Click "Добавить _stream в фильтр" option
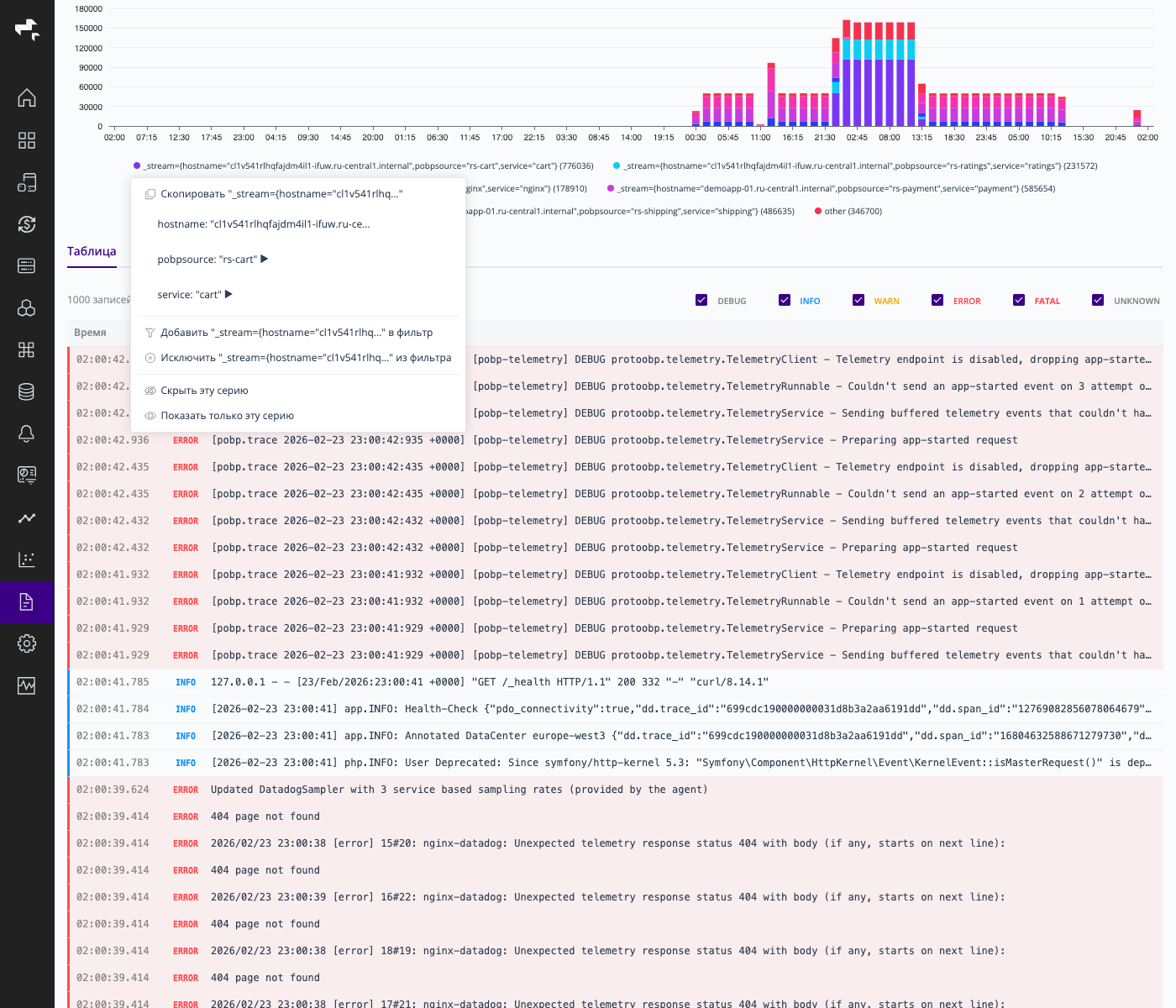The width and height of the screenshot is (1176, 1008). pos(296,333)
